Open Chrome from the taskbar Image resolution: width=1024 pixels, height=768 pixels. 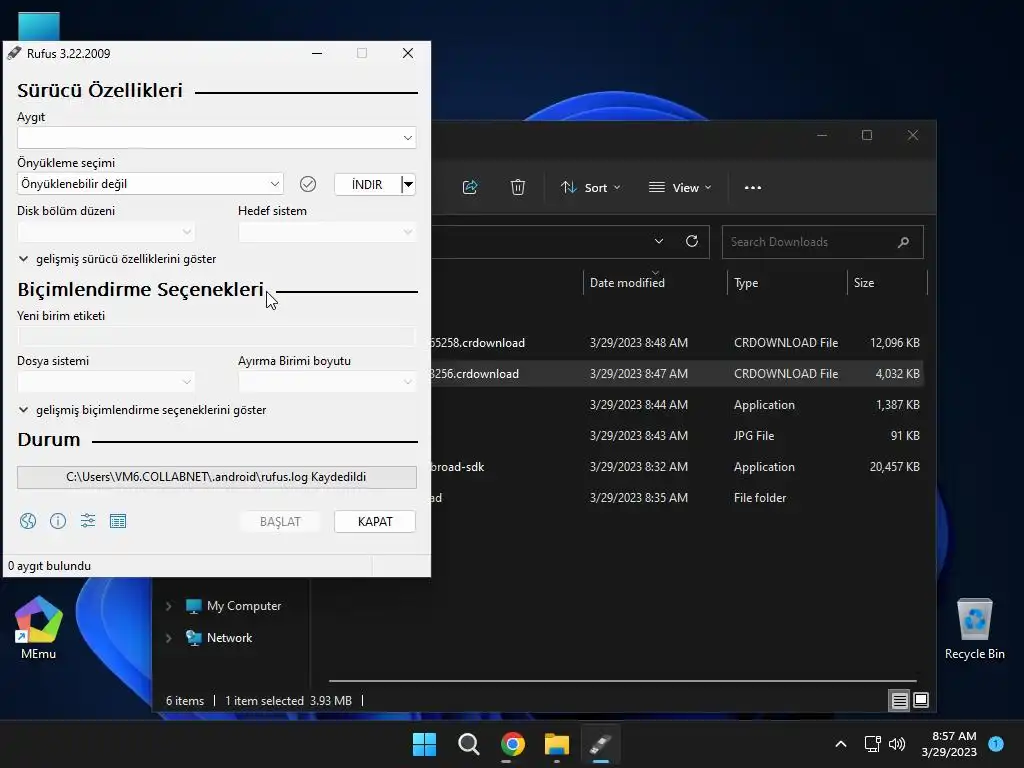[x=513, y=744]
